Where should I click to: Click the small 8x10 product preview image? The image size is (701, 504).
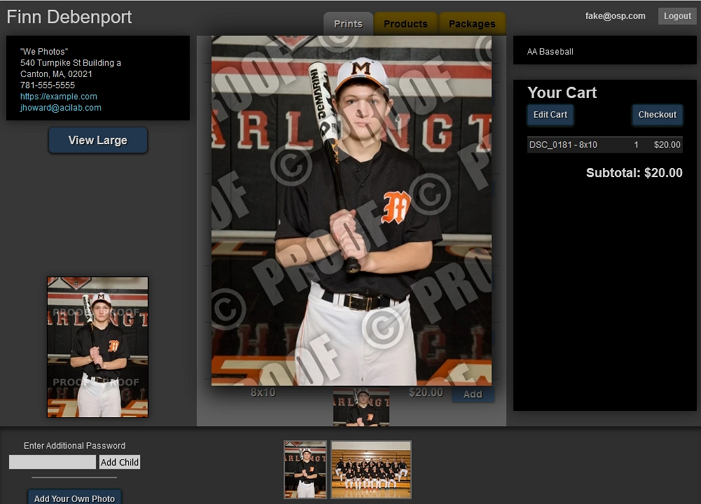click(x=361, y=408)
